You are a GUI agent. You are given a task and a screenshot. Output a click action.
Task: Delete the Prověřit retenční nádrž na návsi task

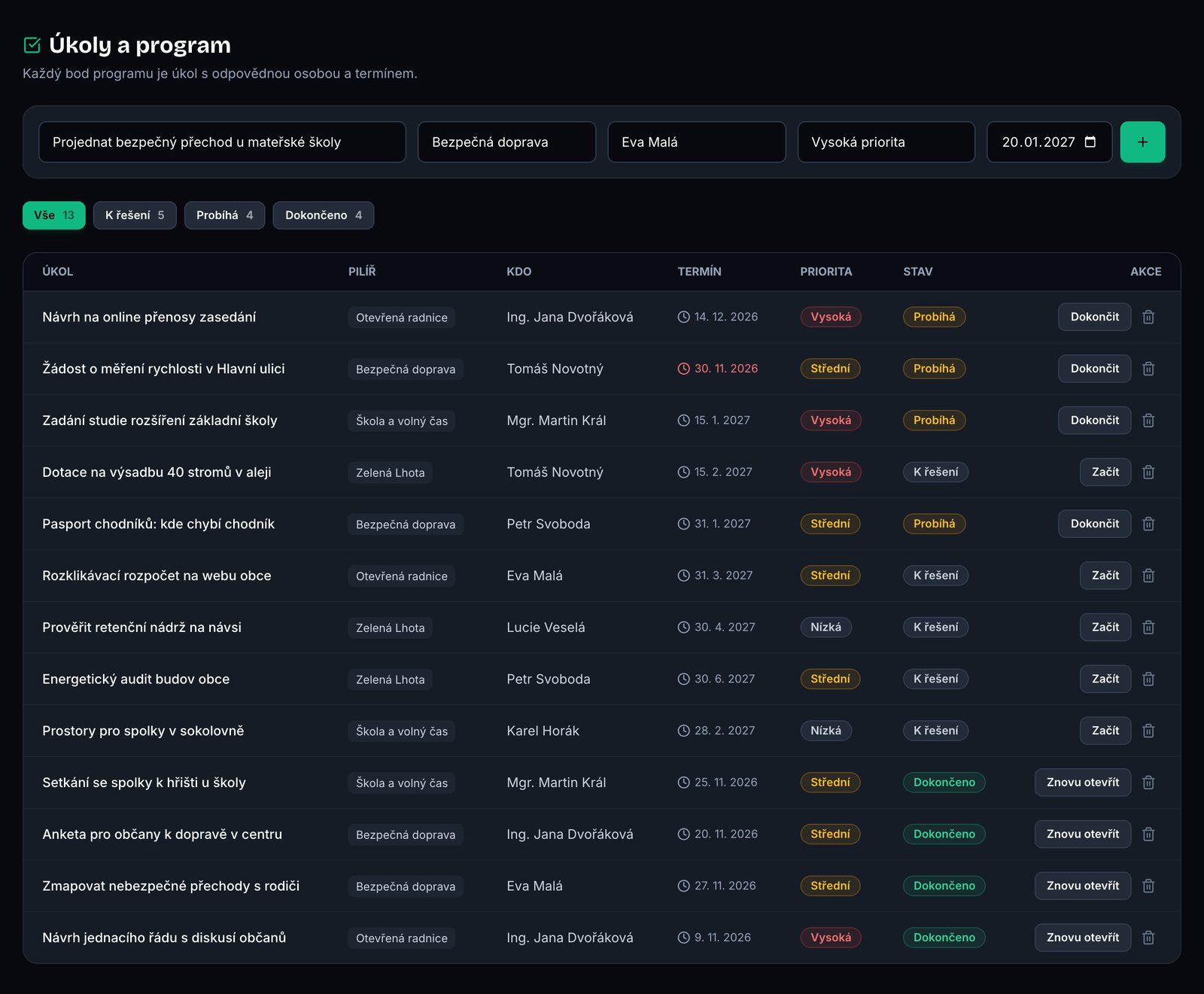1148,628
